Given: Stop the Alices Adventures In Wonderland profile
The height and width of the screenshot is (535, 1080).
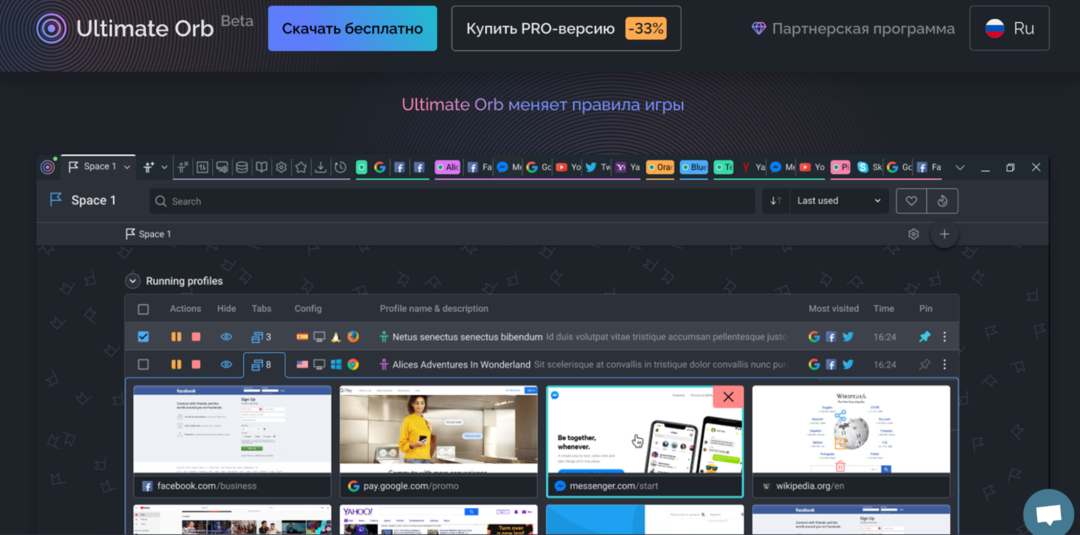Looking at the screenshot, I should click(x=196, y=364).
